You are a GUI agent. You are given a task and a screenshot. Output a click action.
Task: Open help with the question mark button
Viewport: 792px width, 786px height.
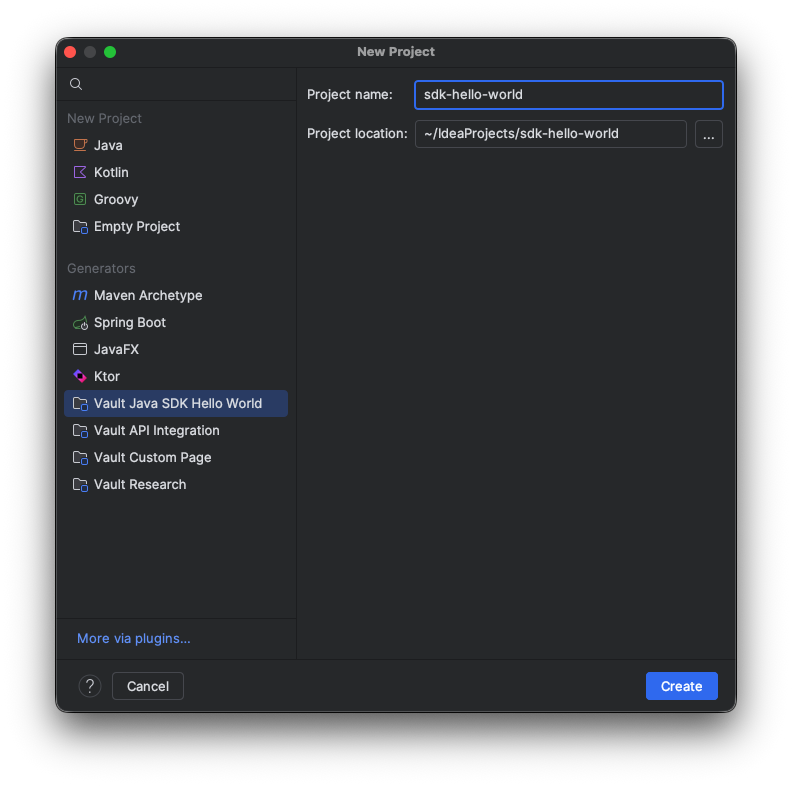pos(90,686)
